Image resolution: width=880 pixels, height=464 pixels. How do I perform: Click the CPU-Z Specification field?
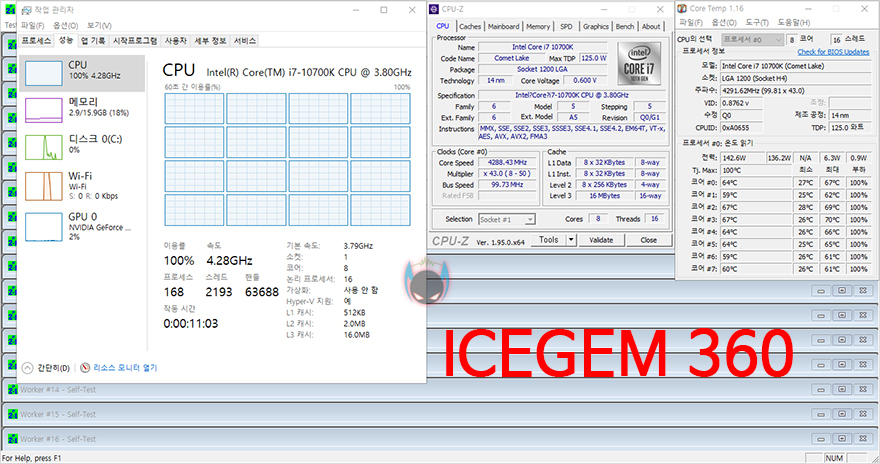coord(571,95)
